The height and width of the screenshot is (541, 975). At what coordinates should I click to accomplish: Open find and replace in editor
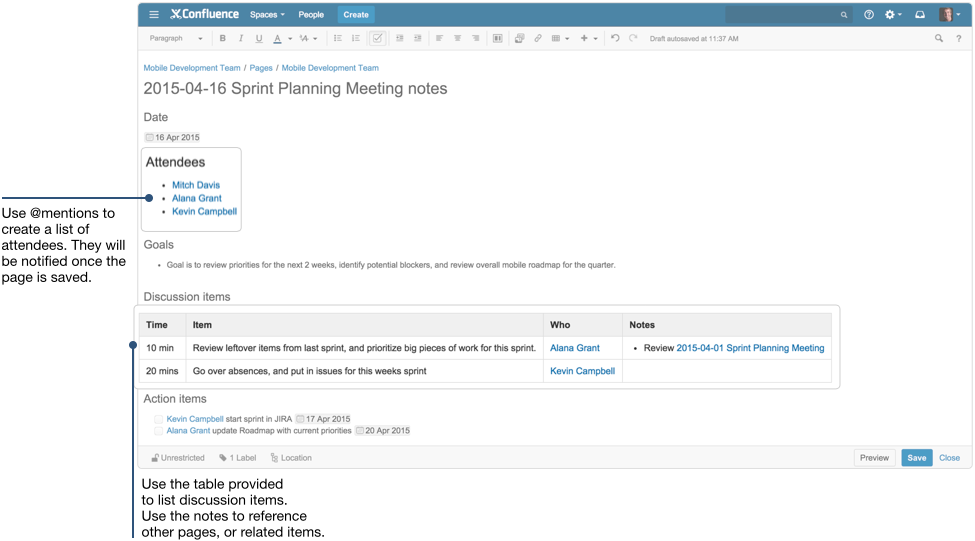point(938,39)
